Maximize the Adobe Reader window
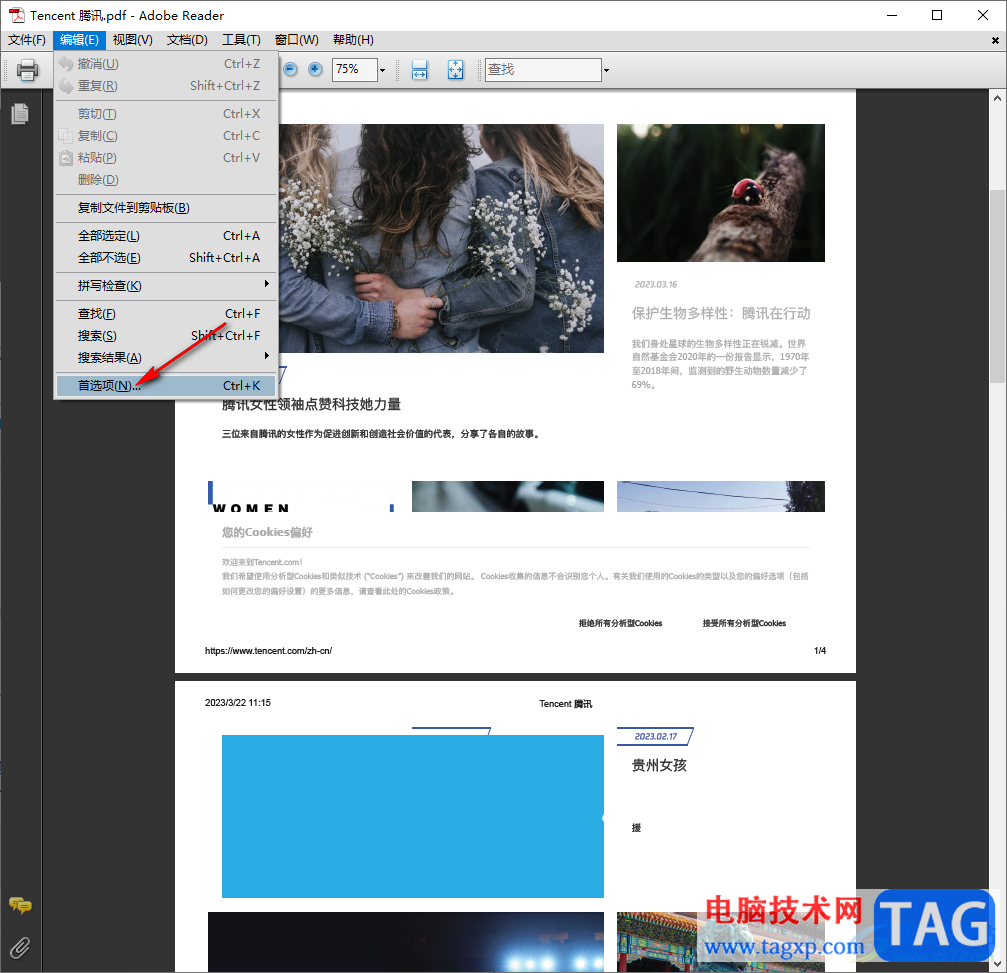Image resolution: width=1007 pixels, height=973 pixels. tap(937, 15)
